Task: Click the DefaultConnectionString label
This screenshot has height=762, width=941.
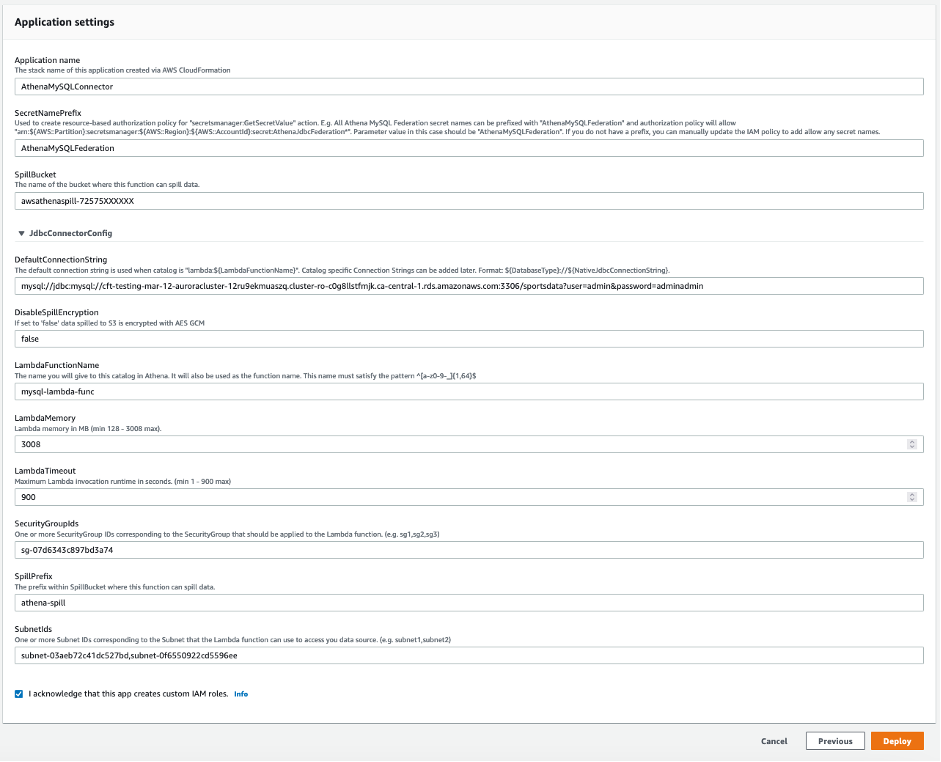Action: coord(61,260)
